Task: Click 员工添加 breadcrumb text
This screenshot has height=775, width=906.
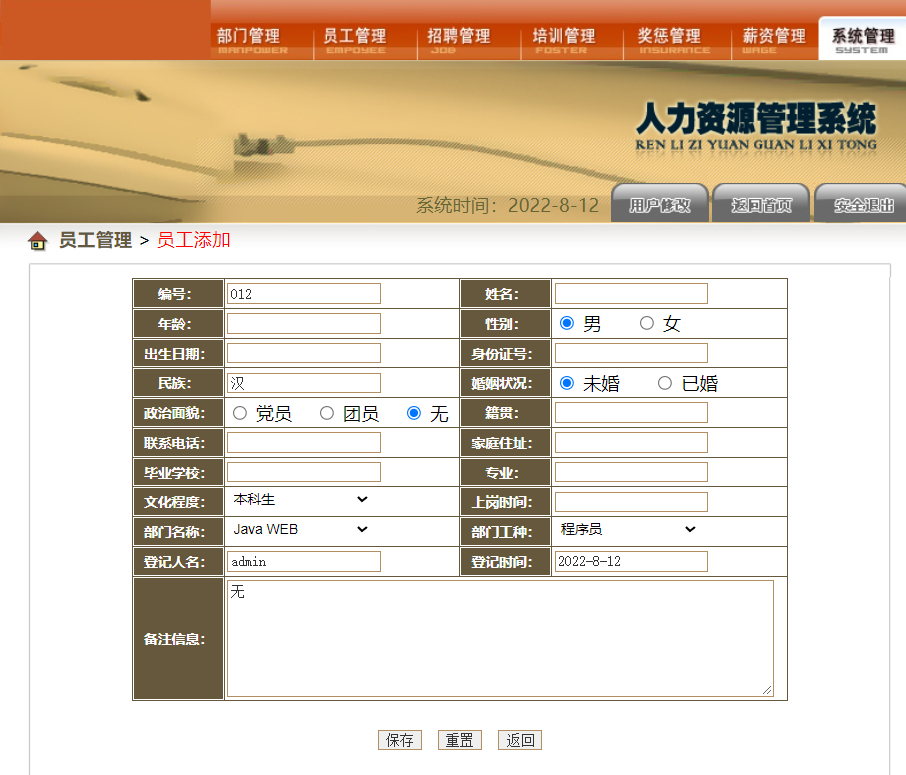Action: [x=194, y=240]
